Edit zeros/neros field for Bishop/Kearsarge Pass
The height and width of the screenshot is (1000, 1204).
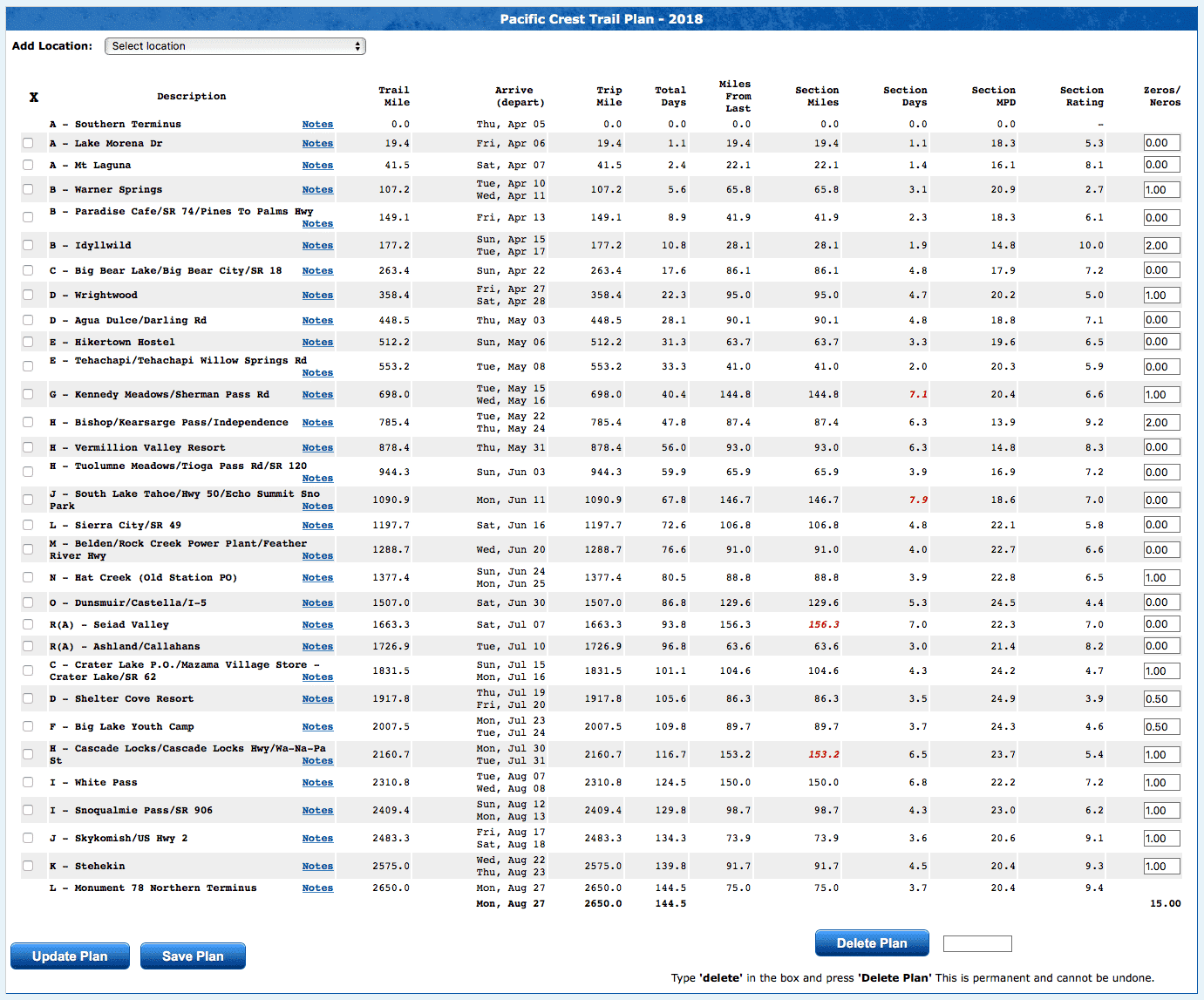point(1161,422)
